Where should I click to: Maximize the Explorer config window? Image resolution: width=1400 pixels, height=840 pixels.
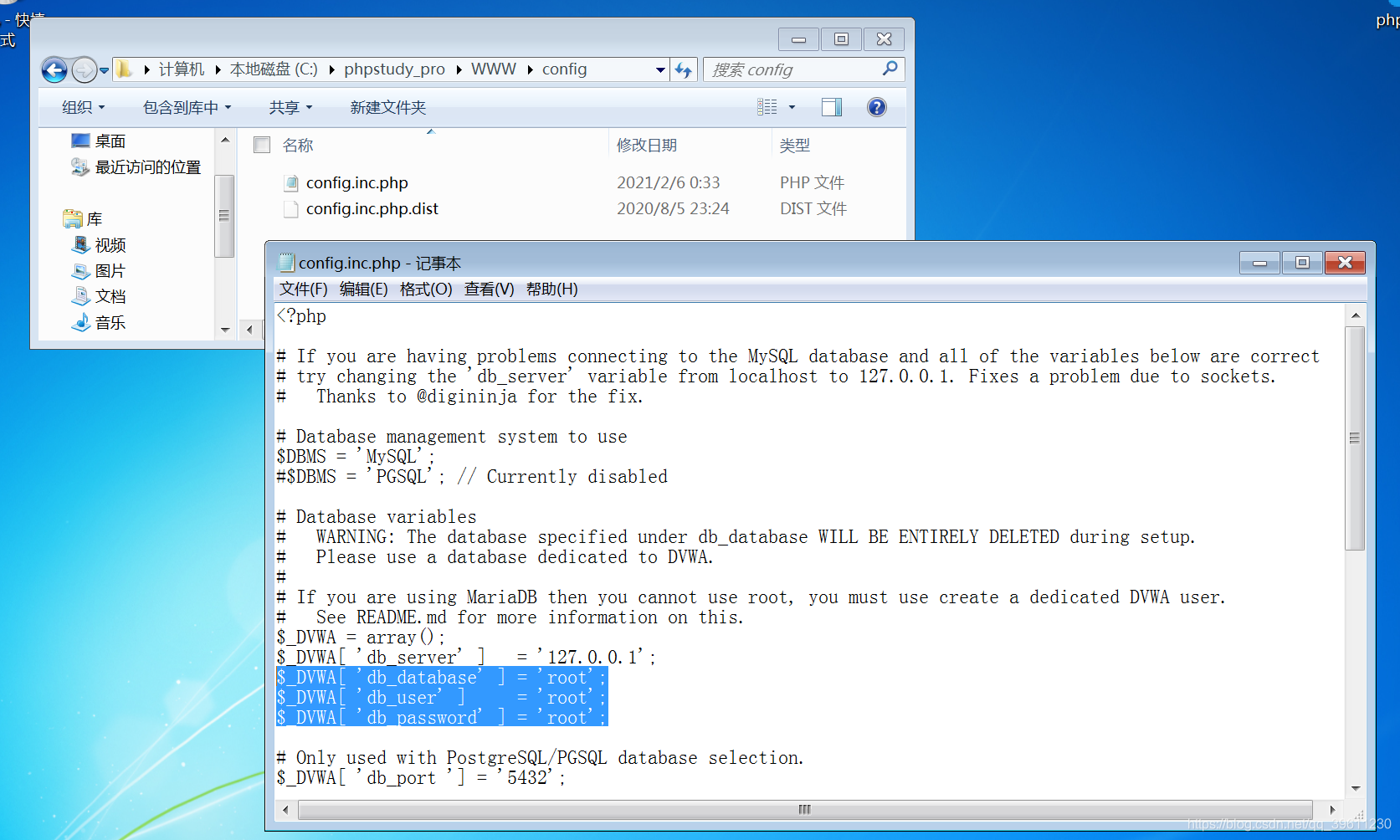pyautogui.click(x=841, y=38)
